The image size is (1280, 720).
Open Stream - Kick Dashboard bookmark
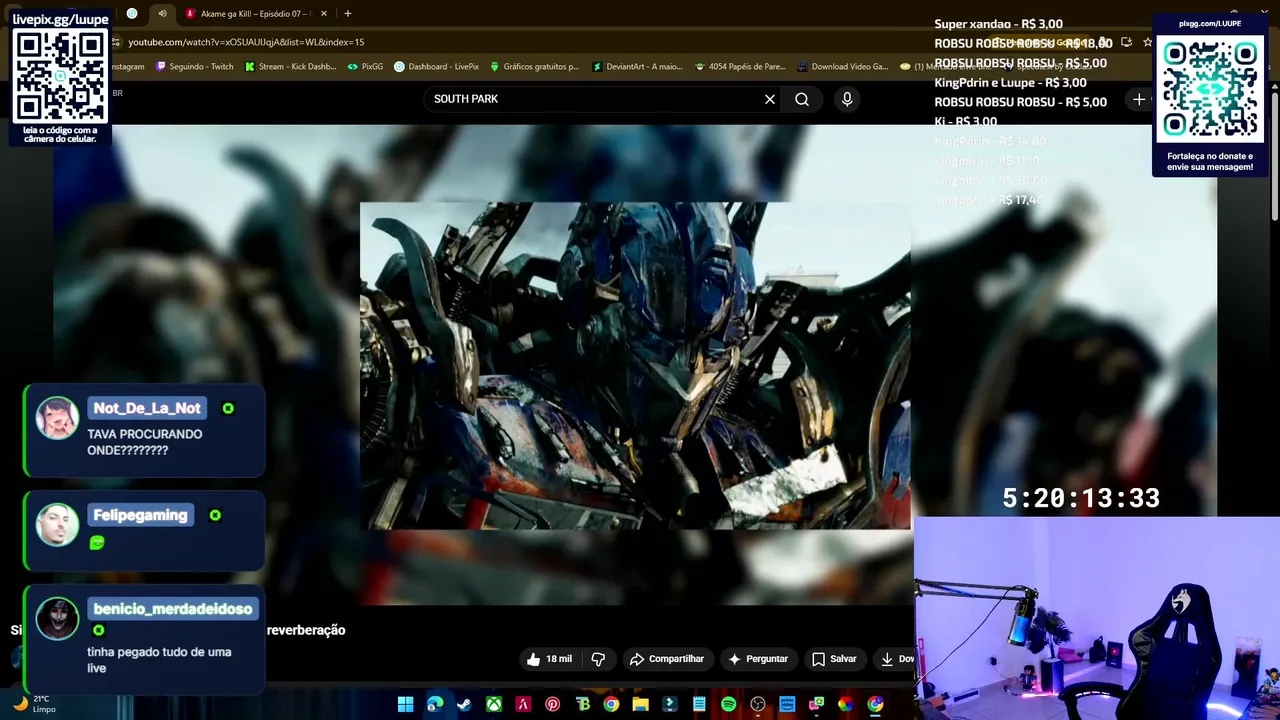tap(290, 67)
